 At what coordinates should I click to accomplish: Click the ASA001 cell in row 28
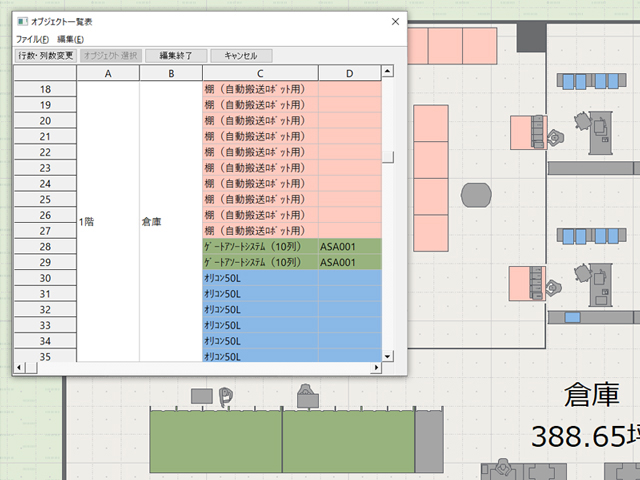349,246
